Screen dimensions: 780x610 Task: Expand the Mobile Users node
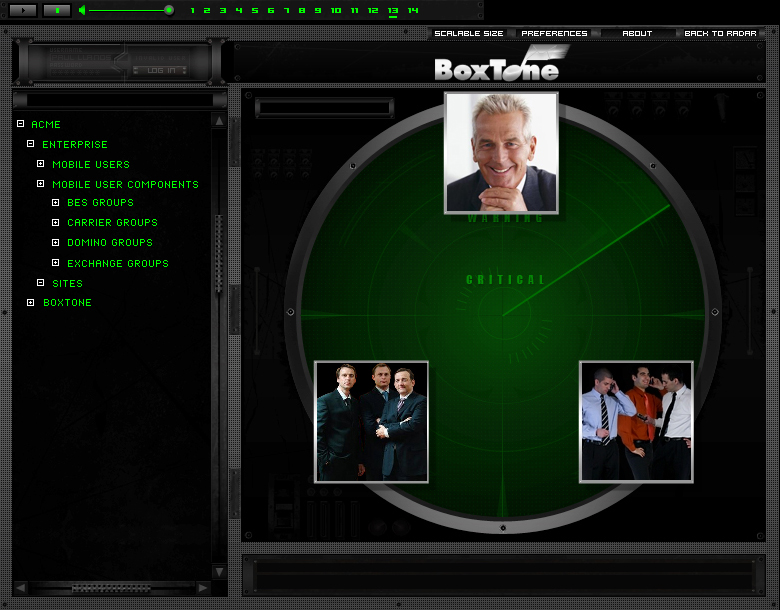pyautogui.click(x=40, y=164)
